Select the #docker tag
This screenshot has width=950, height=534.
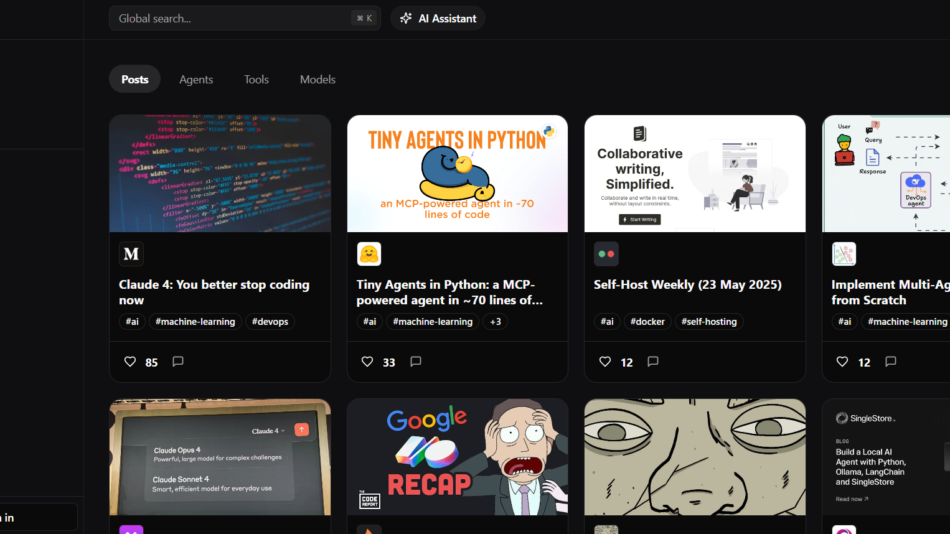pos(648,321)
